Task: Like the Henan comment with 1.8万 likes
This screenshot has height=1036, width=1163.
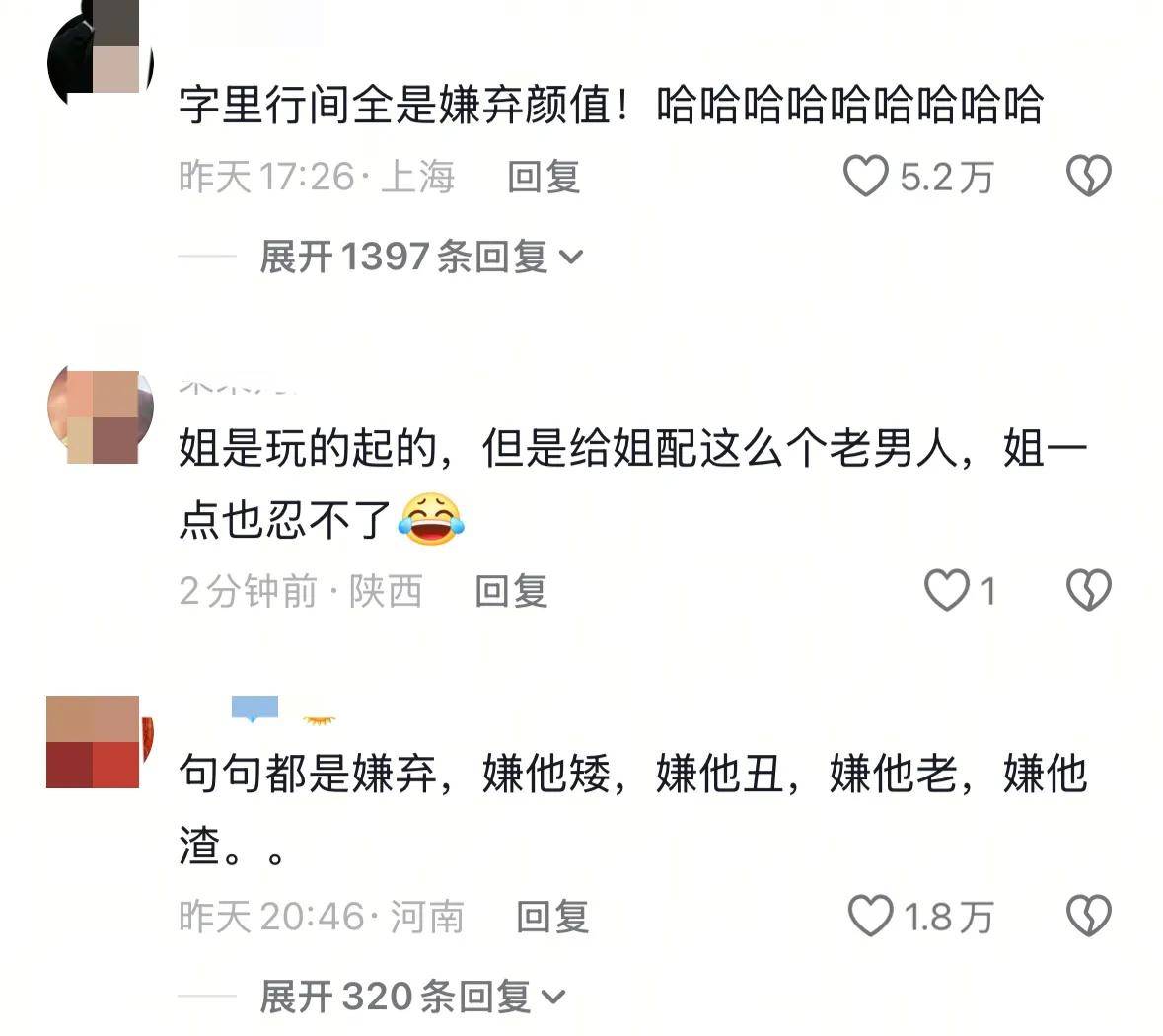Action: click(870, 916)
